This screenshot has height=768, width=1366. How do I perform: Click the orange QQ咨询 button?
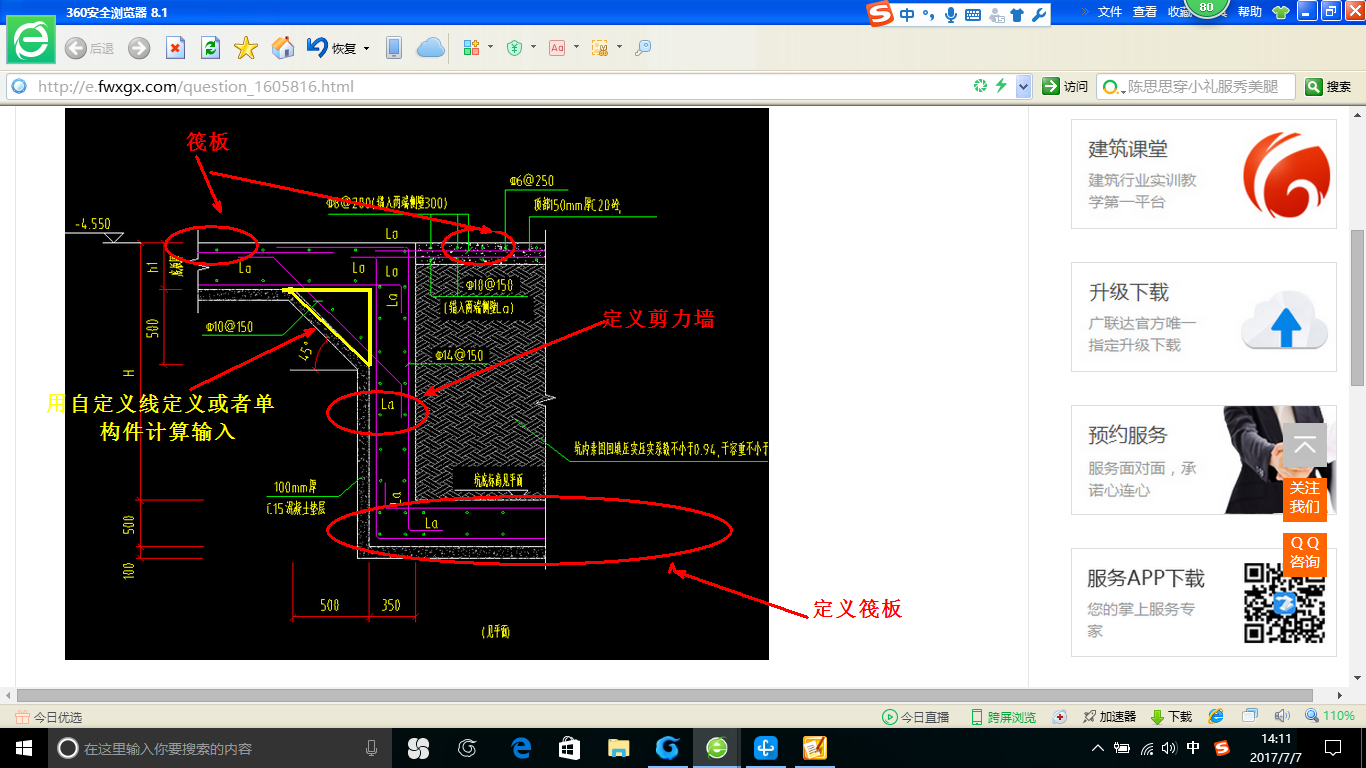click(x=1305, y=553)
